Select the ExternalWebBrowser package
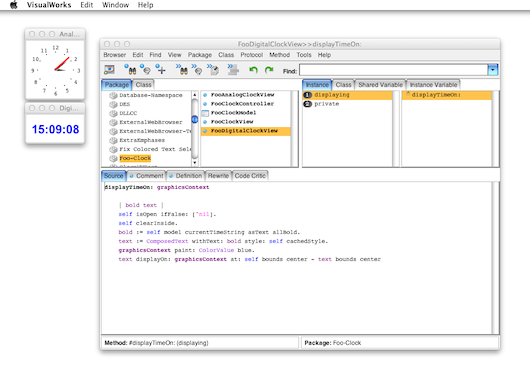This screenshot has width=530, height=385. (150, 122)
